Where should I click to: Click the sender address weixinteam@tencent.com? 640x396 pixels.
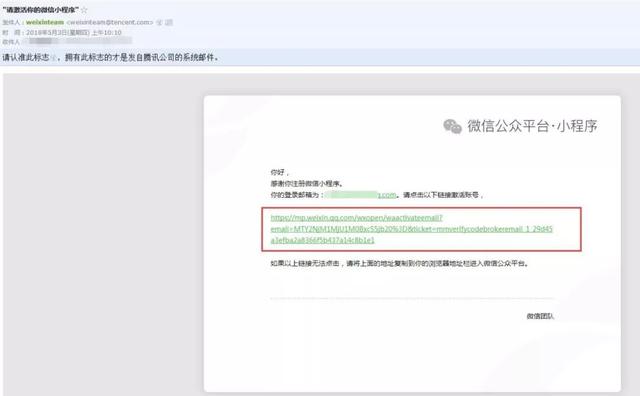(x=110, y=22)
